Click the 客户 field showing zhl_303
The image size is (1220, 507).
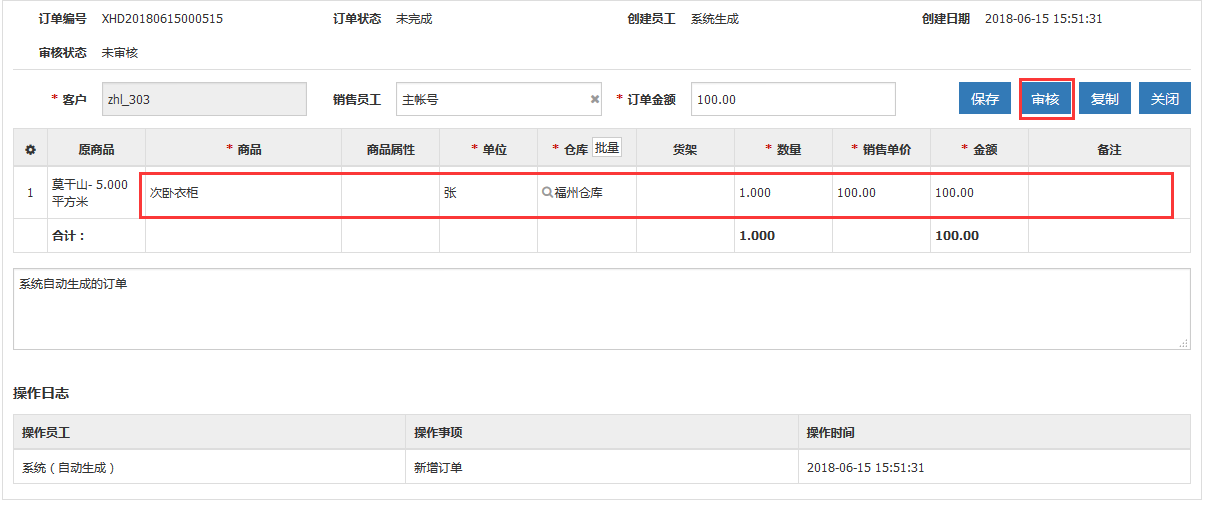(x=204, y=99)
